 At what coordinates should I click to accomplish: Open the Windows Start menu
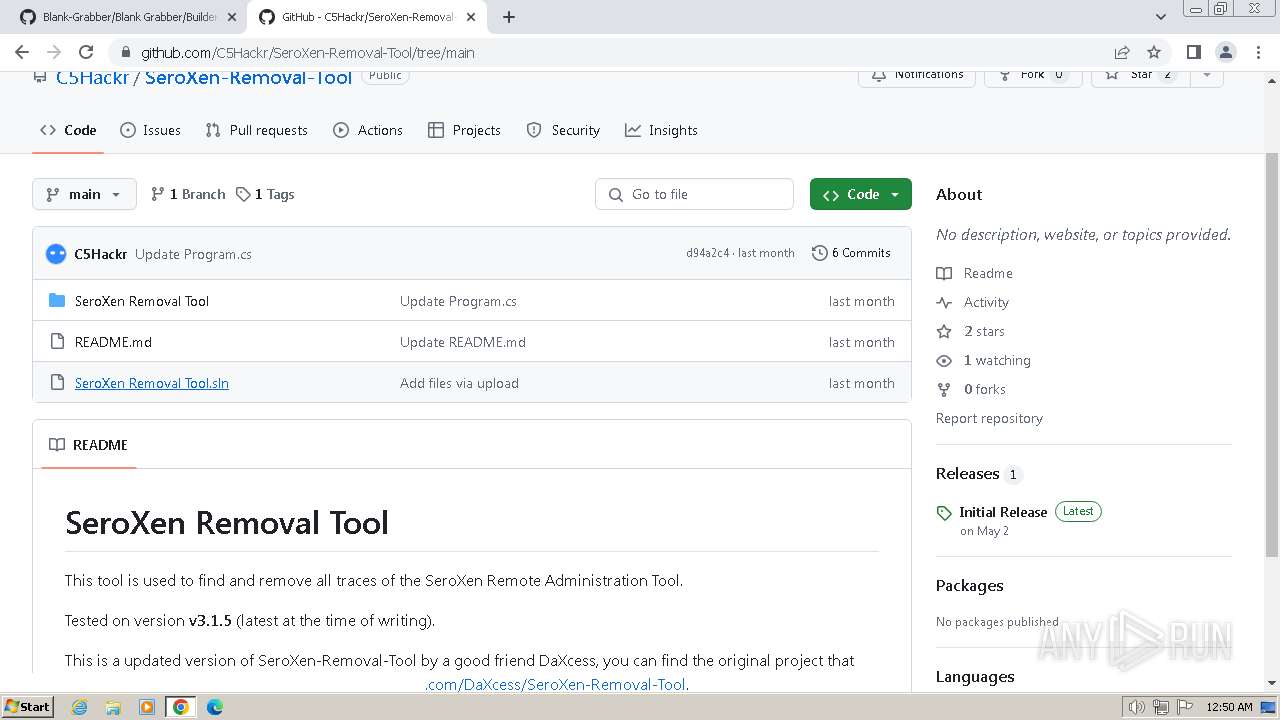(27, 707)
